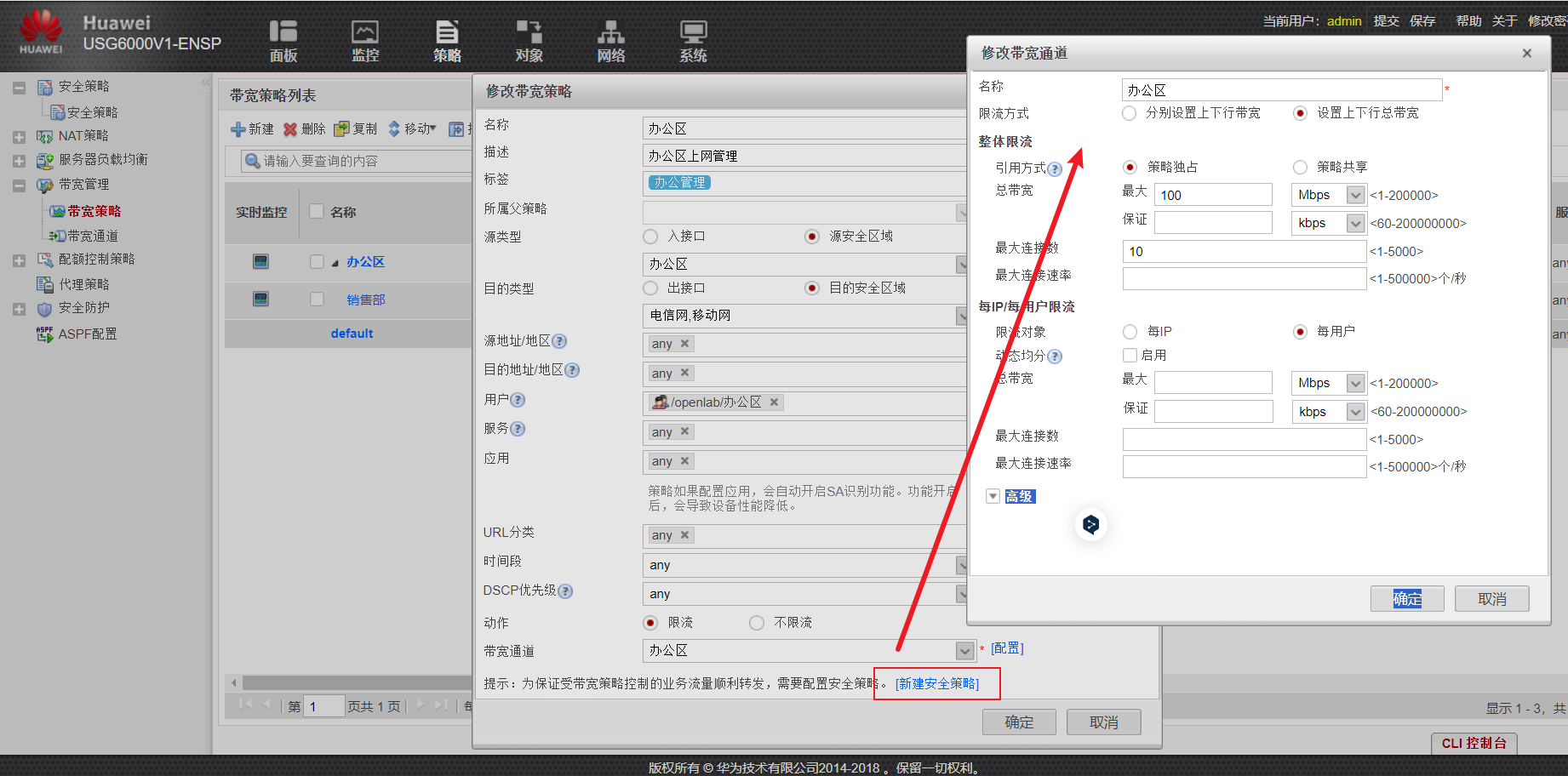The width and height of the screenshot is (1568, 776).
Task: Open per-user 保证 kbps unit dropdown
Action: coord(1355,412)
